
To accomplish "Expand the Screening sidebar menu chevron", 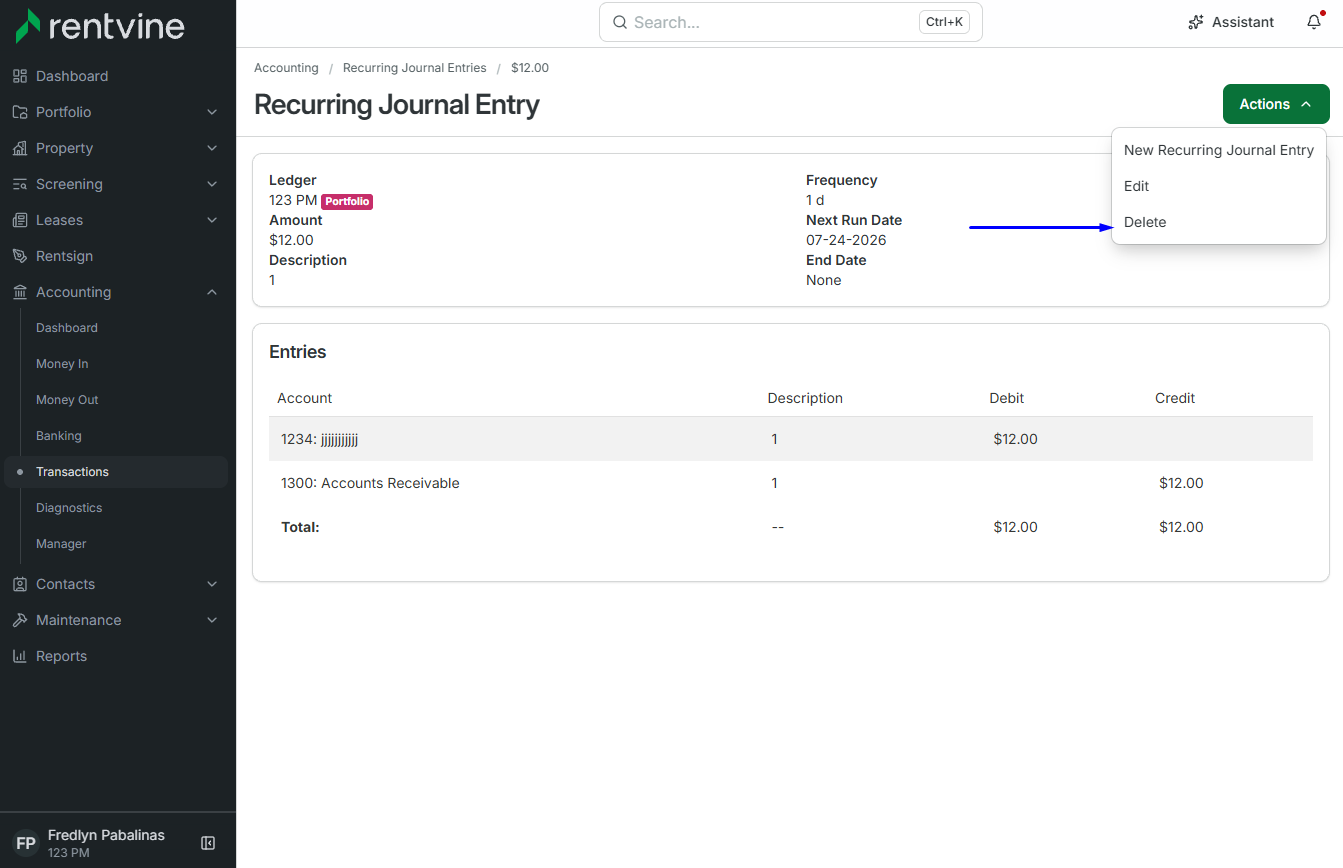I will pos(212,184).
